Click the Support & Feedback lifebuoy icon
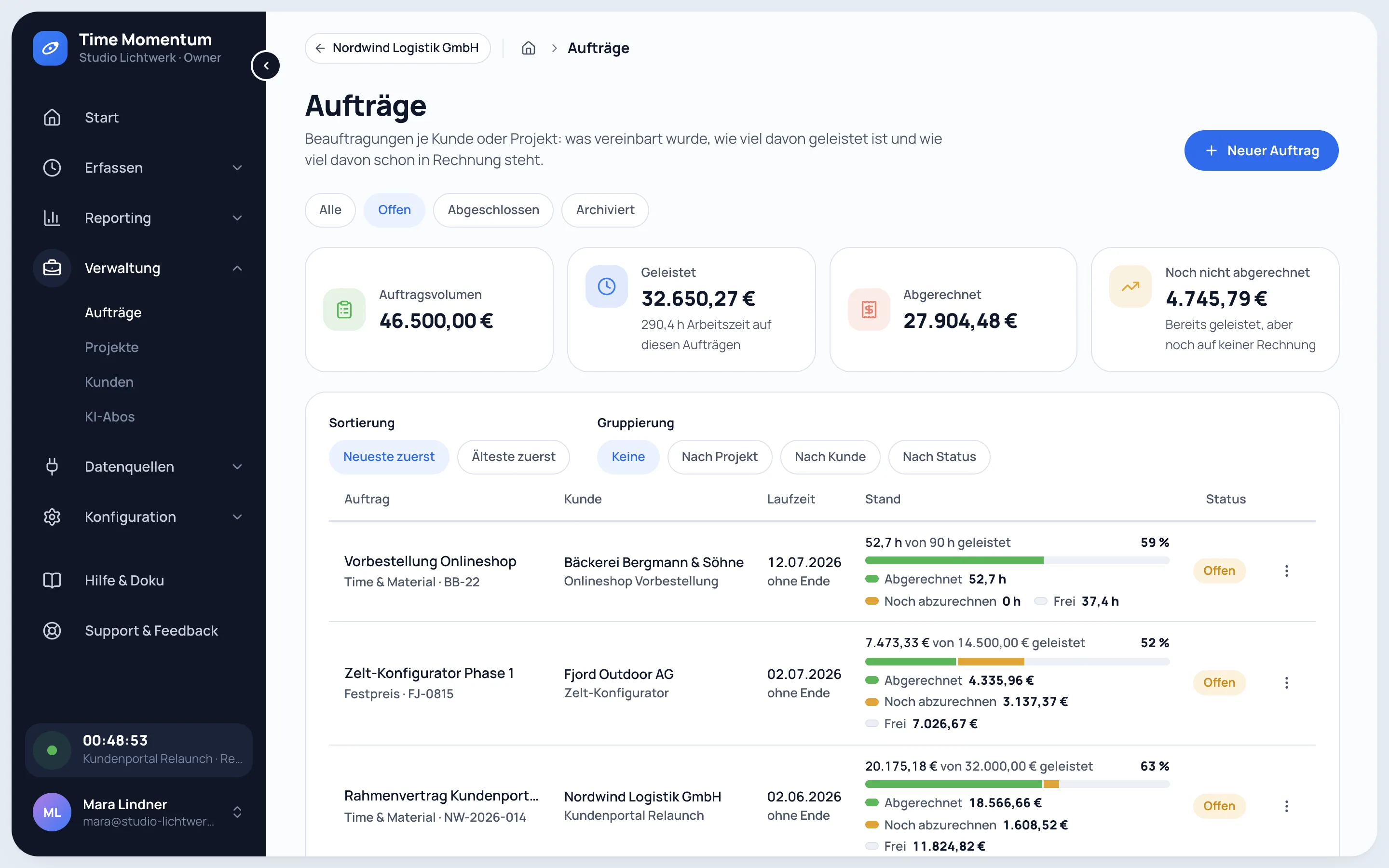 pyautogui.click(x=52, y=630)
